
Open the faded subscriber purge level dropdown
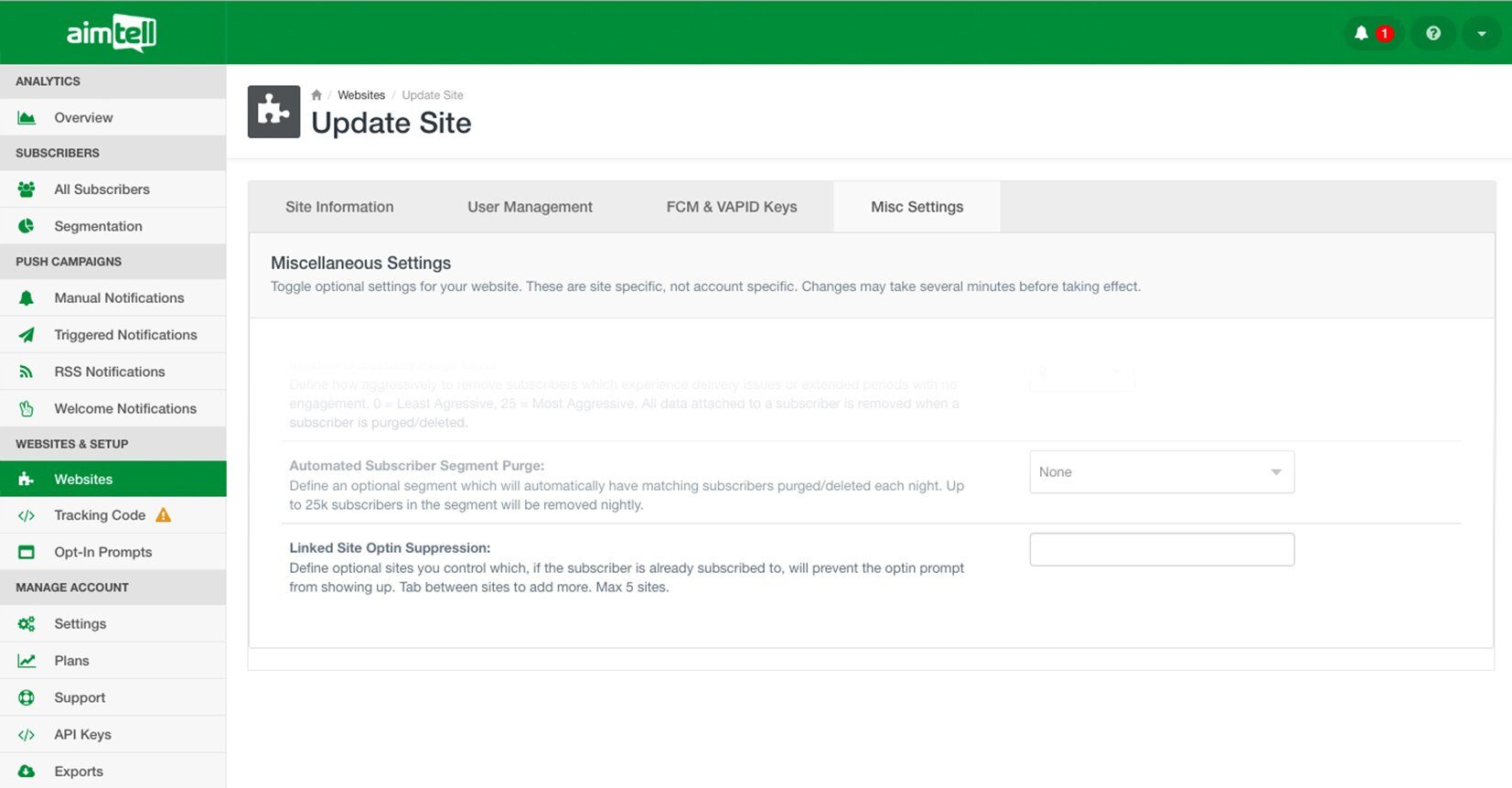[x=1081, y=372]
